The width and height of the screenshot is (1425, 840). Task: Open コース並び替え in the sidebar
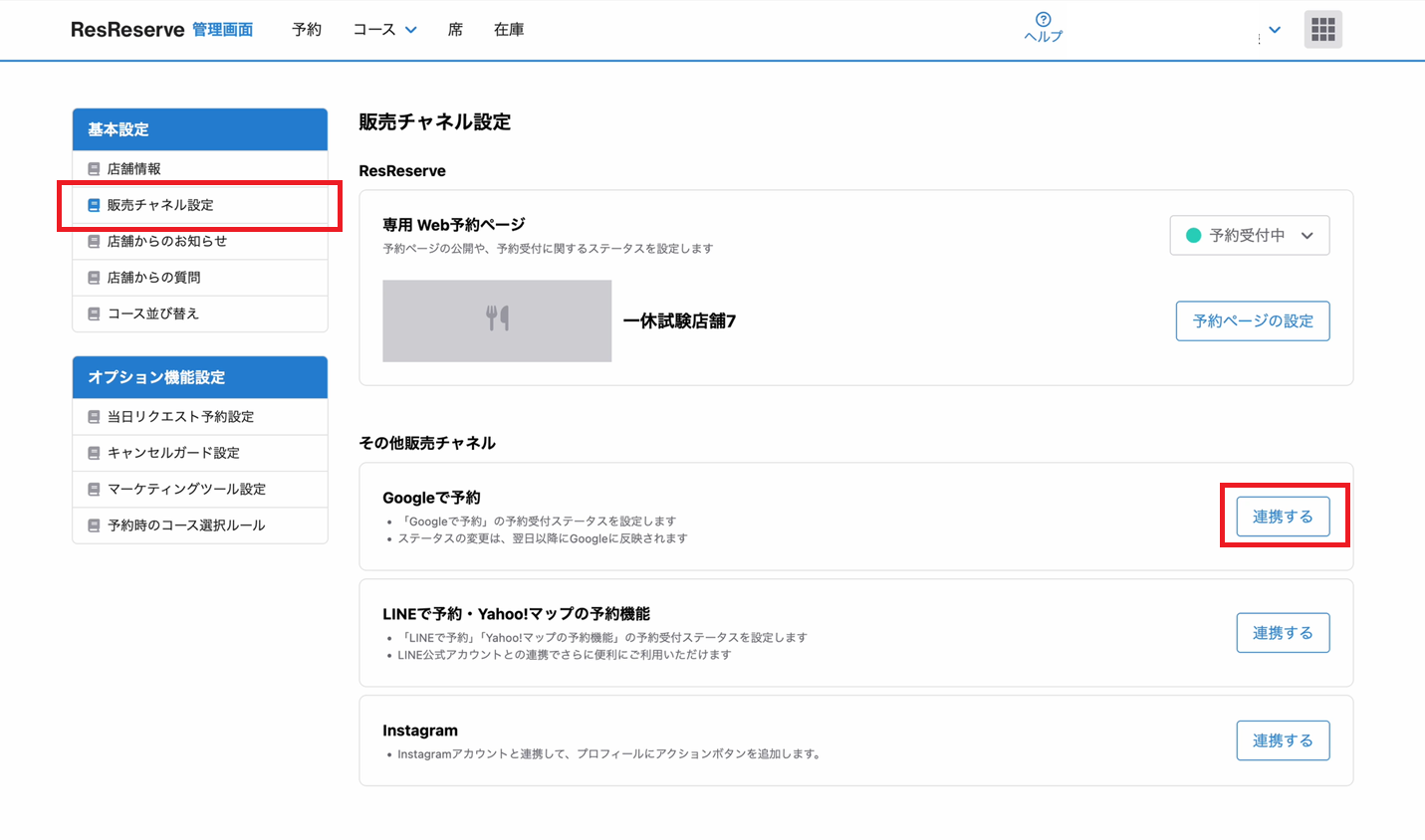pyautogui.click(x=200, y=314)
